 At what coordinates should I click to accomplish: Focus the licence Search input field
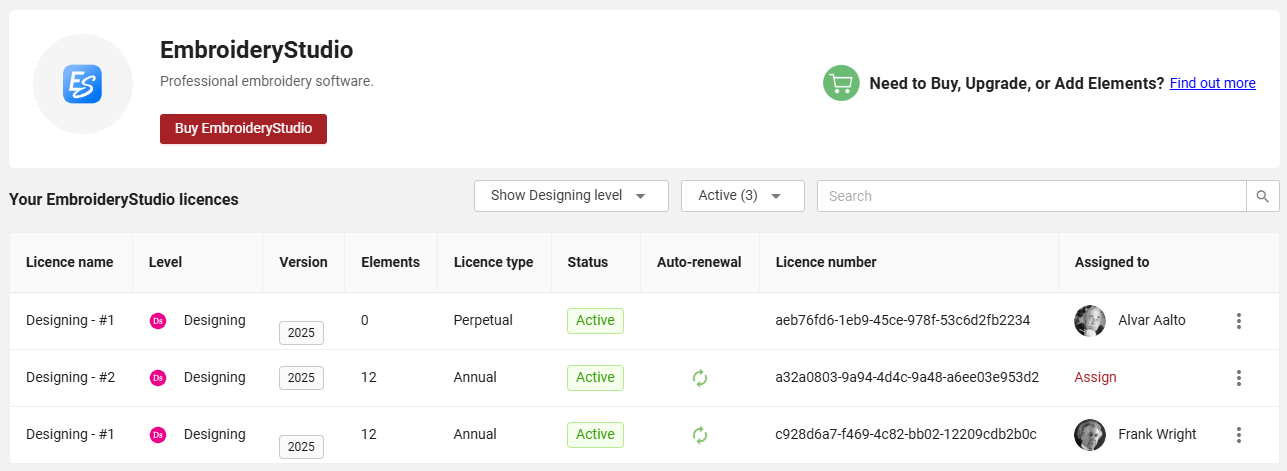click(x=1031, y=196)
